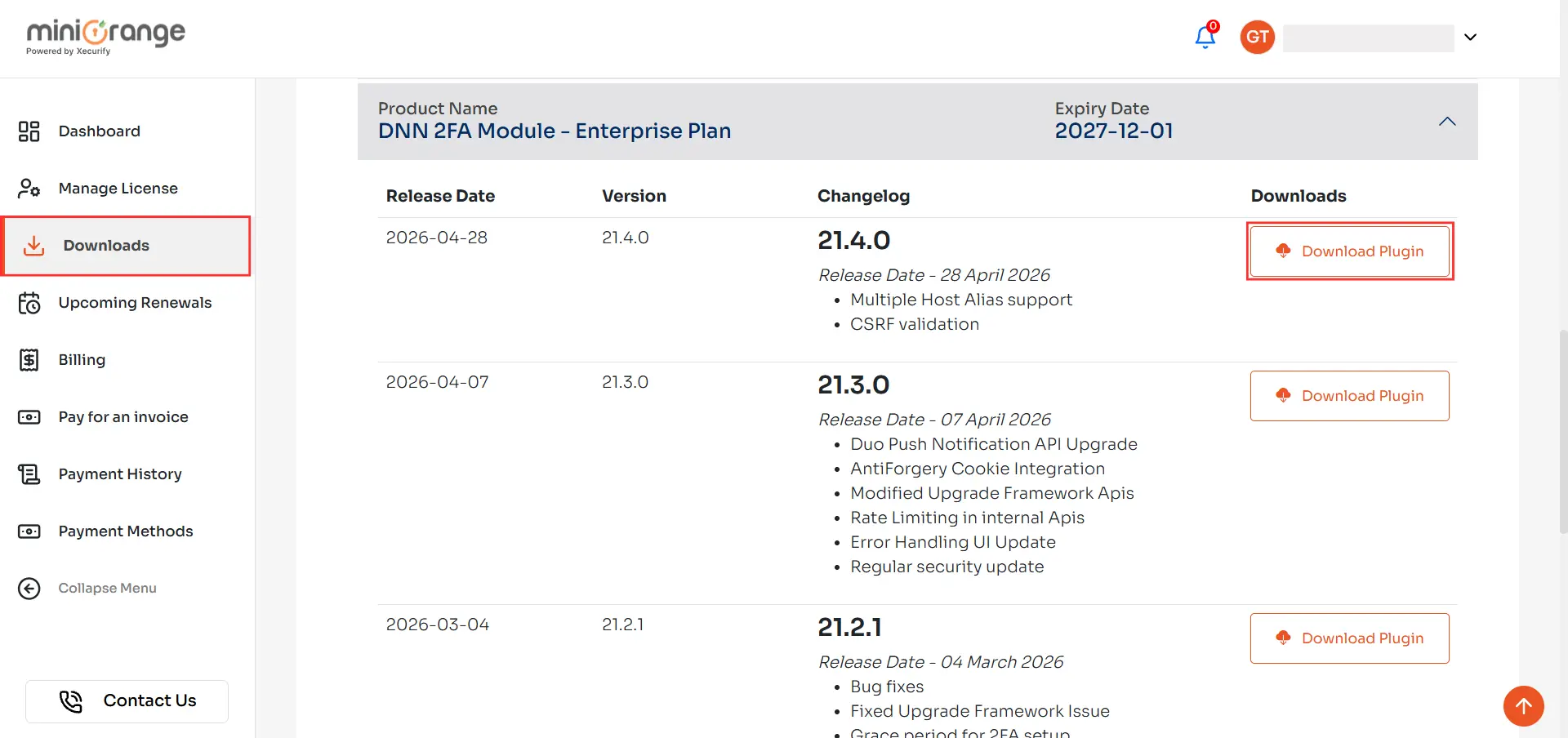This screenshot has width=1568, height=738.
Task: Click the Manage License user-gear icon
Action: [29, 189]
